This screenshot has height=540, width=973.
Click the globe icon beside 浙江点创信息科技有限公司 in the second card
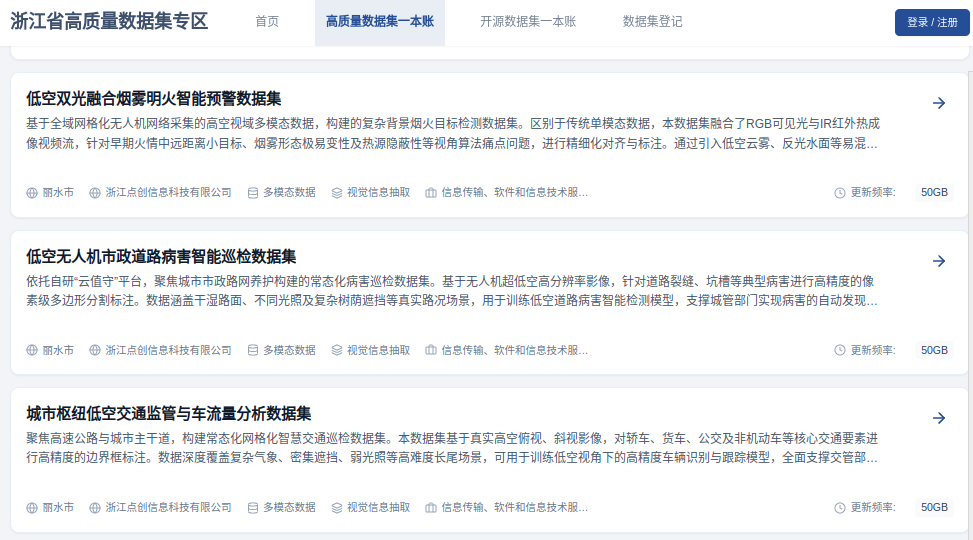95,351
